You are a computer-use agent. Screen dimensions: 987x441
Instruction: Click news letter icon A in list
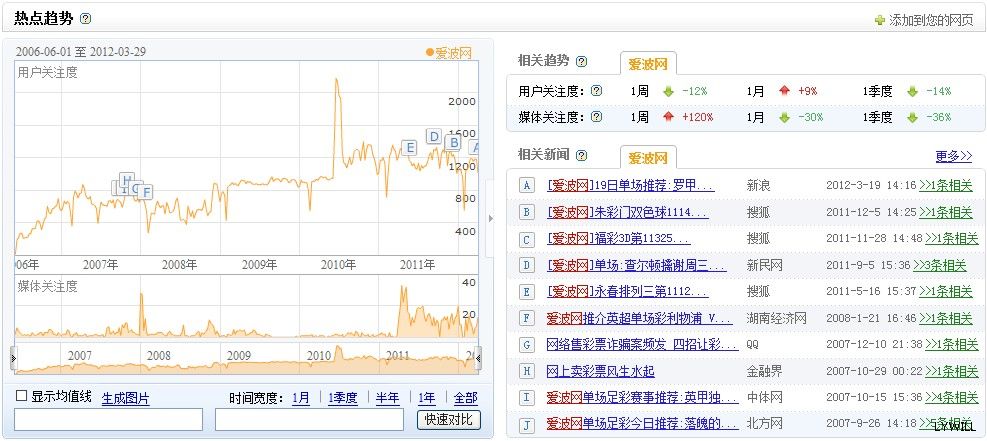click(x=527, y=186)
